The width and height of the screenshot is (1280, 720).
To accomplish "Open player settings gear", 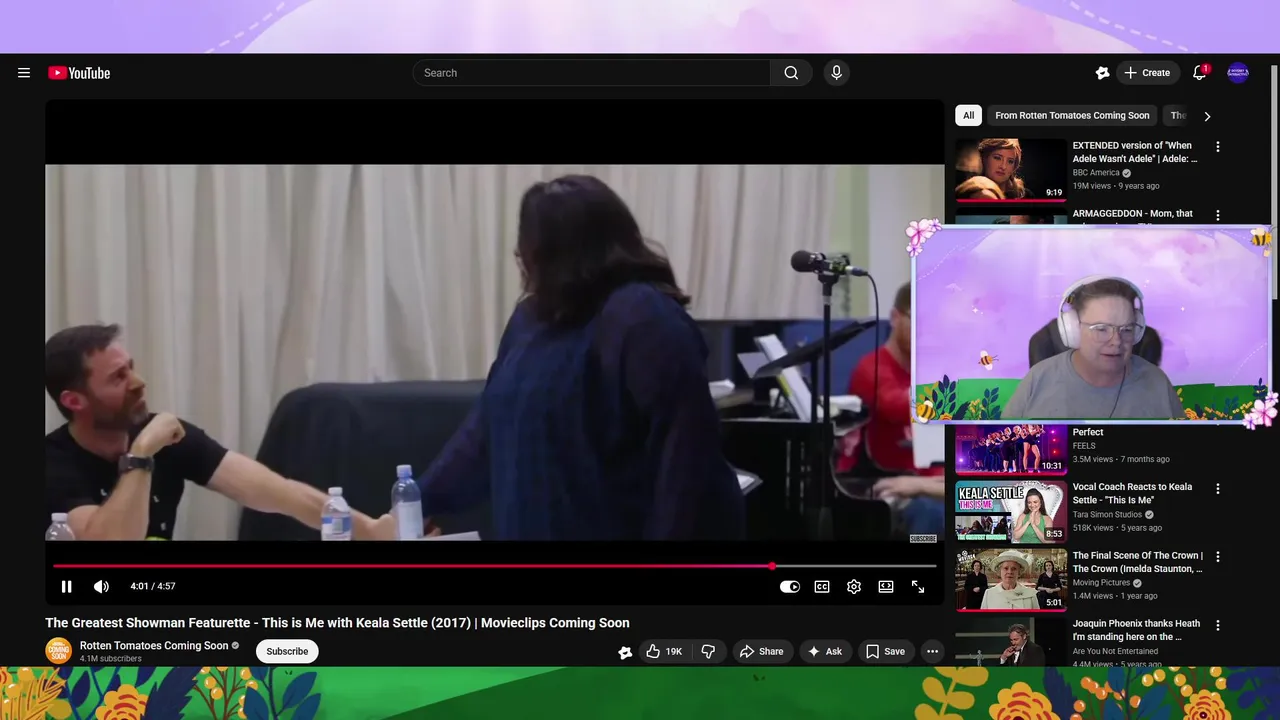I will coord(854,587).
